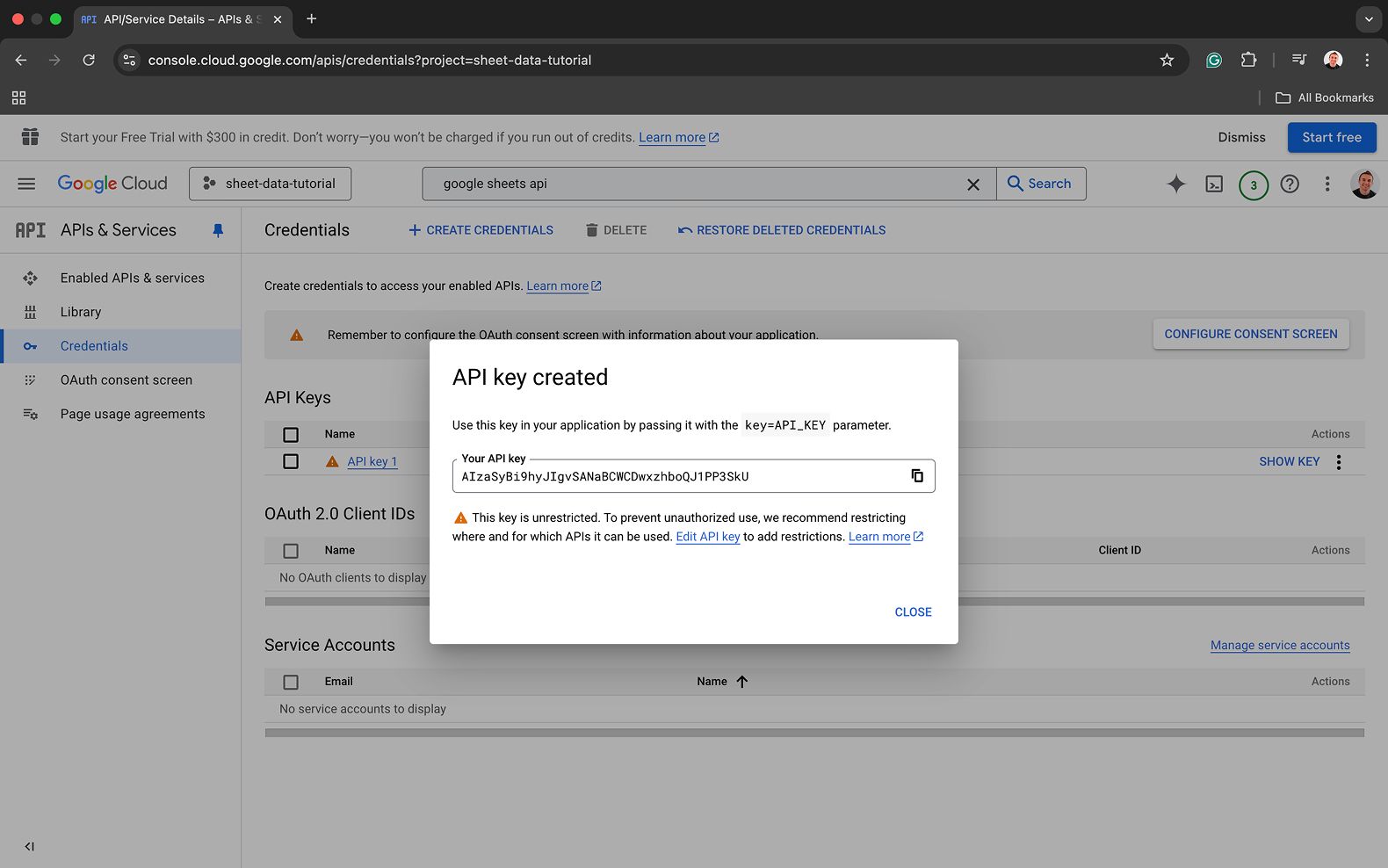Click the Delete credentials button
Image resolution: width=1388 pixels, height=868 pixels.
click(616, 230)
